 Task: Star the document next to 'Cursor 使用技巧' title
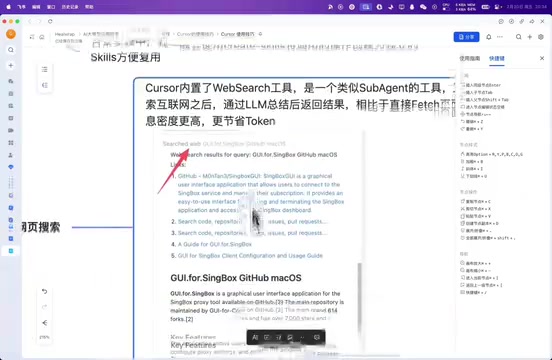coord(261,34)
